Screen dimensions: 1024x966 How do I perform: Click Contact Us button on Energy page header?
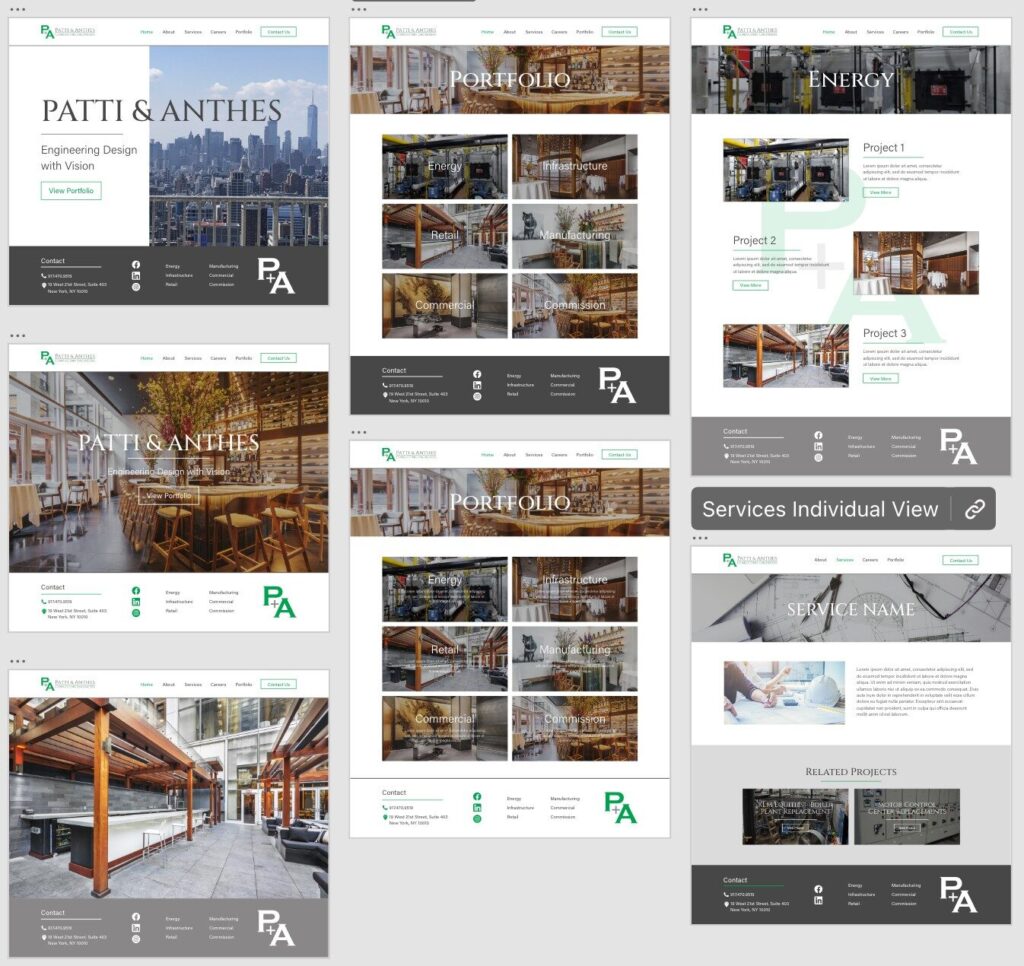[960, 32]
